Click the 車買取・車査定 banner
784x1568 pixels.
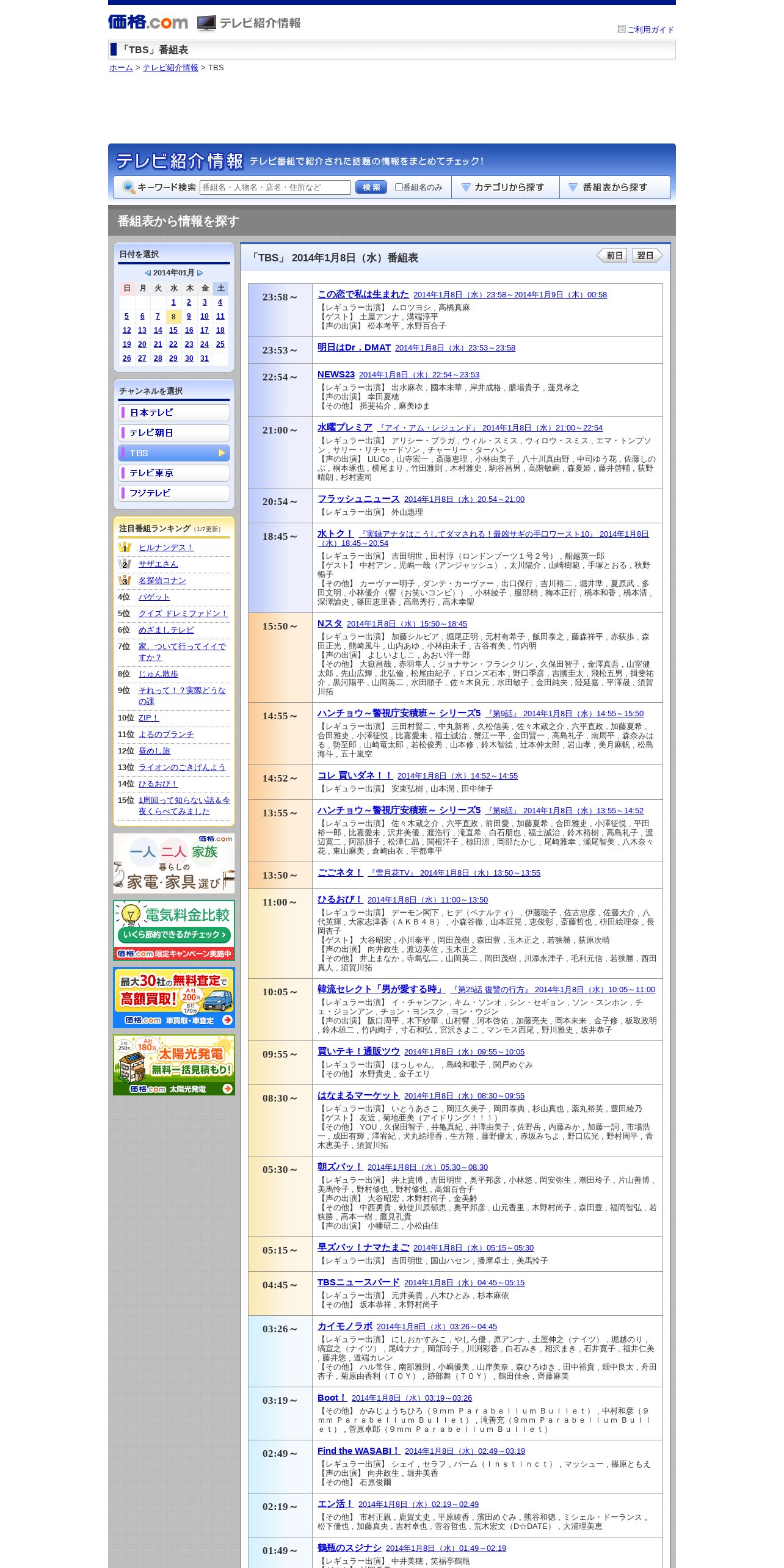click(174, 998)
